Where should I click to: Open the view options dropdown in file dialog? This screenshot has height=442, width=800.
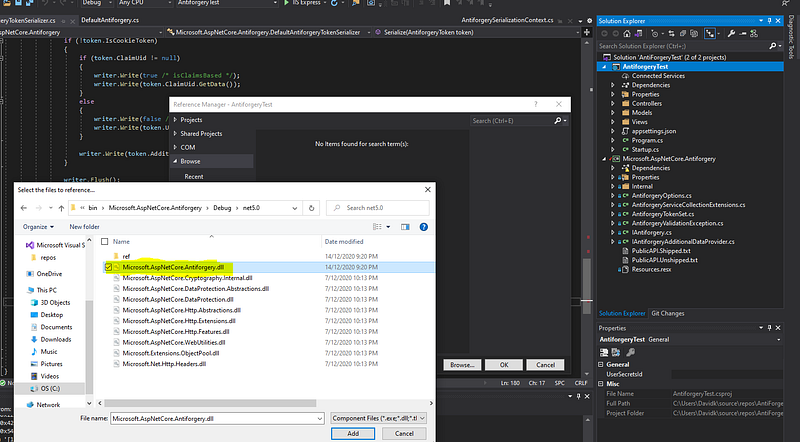[388, 227]
